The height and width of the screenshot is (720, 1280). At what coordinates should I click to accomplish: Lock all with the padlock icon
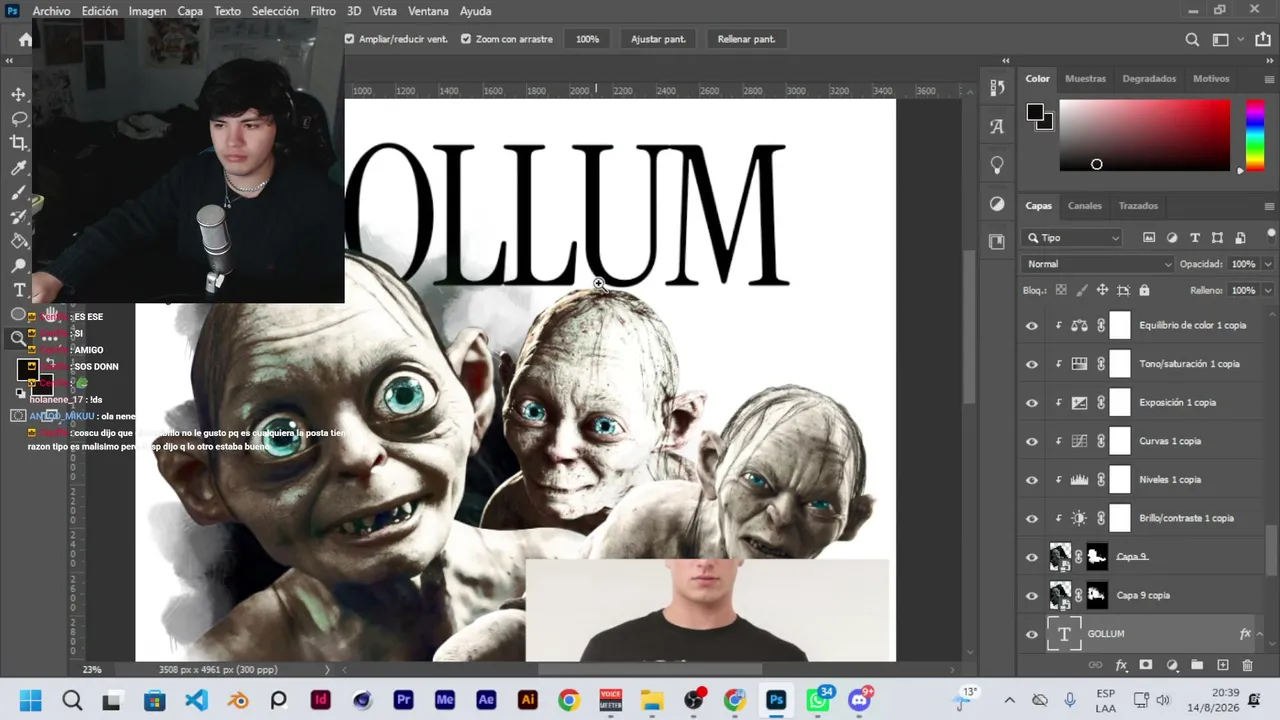[1144, 290]
